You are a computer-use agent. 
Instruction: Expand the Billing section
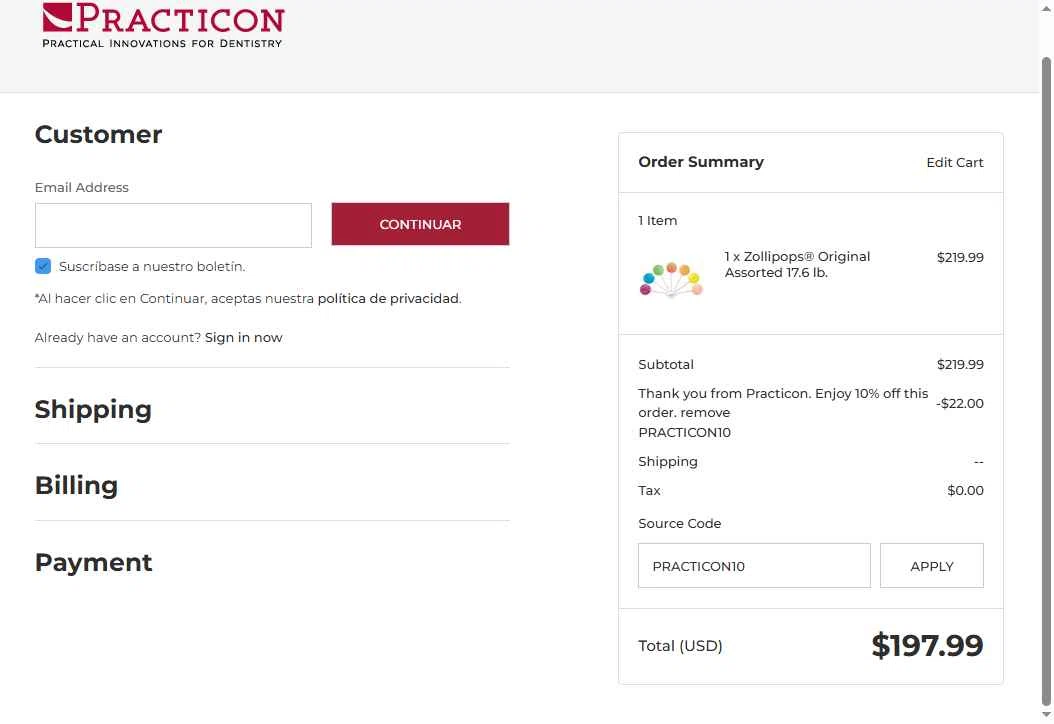76,485
